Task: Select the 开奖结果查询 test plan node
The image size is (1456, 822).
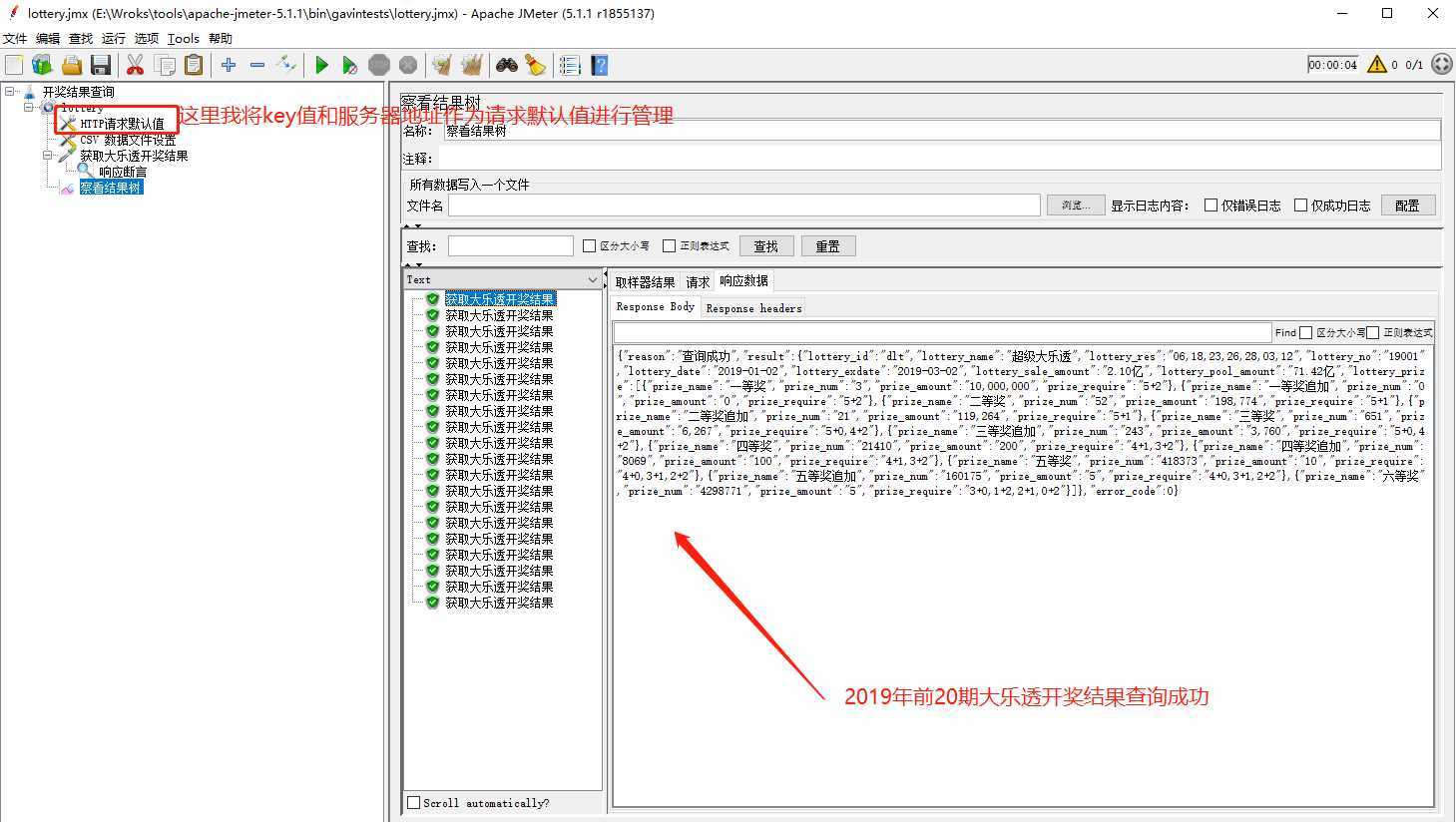Action: click(78, 92)
